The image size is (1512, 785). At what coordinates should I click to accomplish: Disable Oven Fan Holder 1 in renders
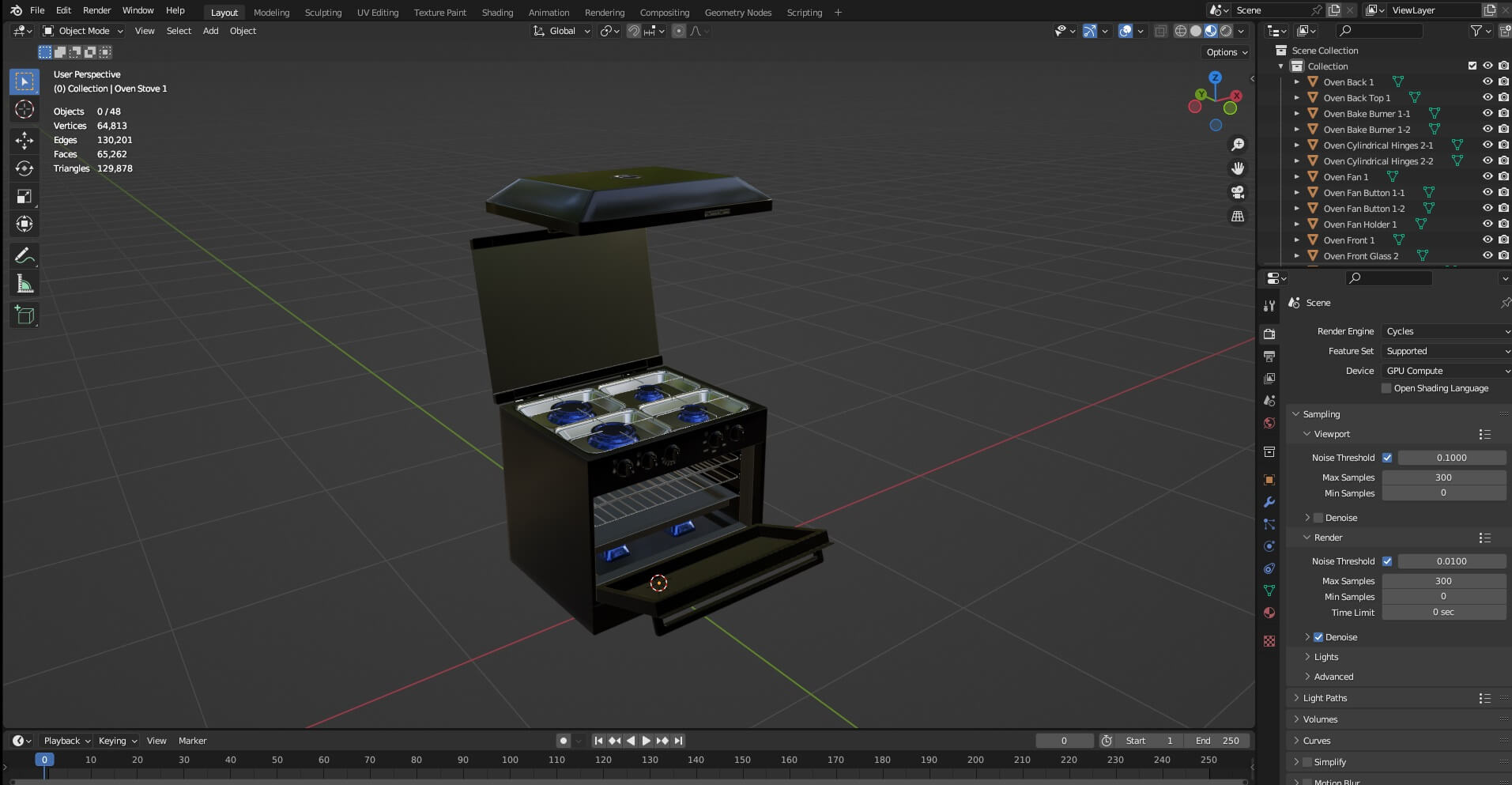tap(1503, 224)
